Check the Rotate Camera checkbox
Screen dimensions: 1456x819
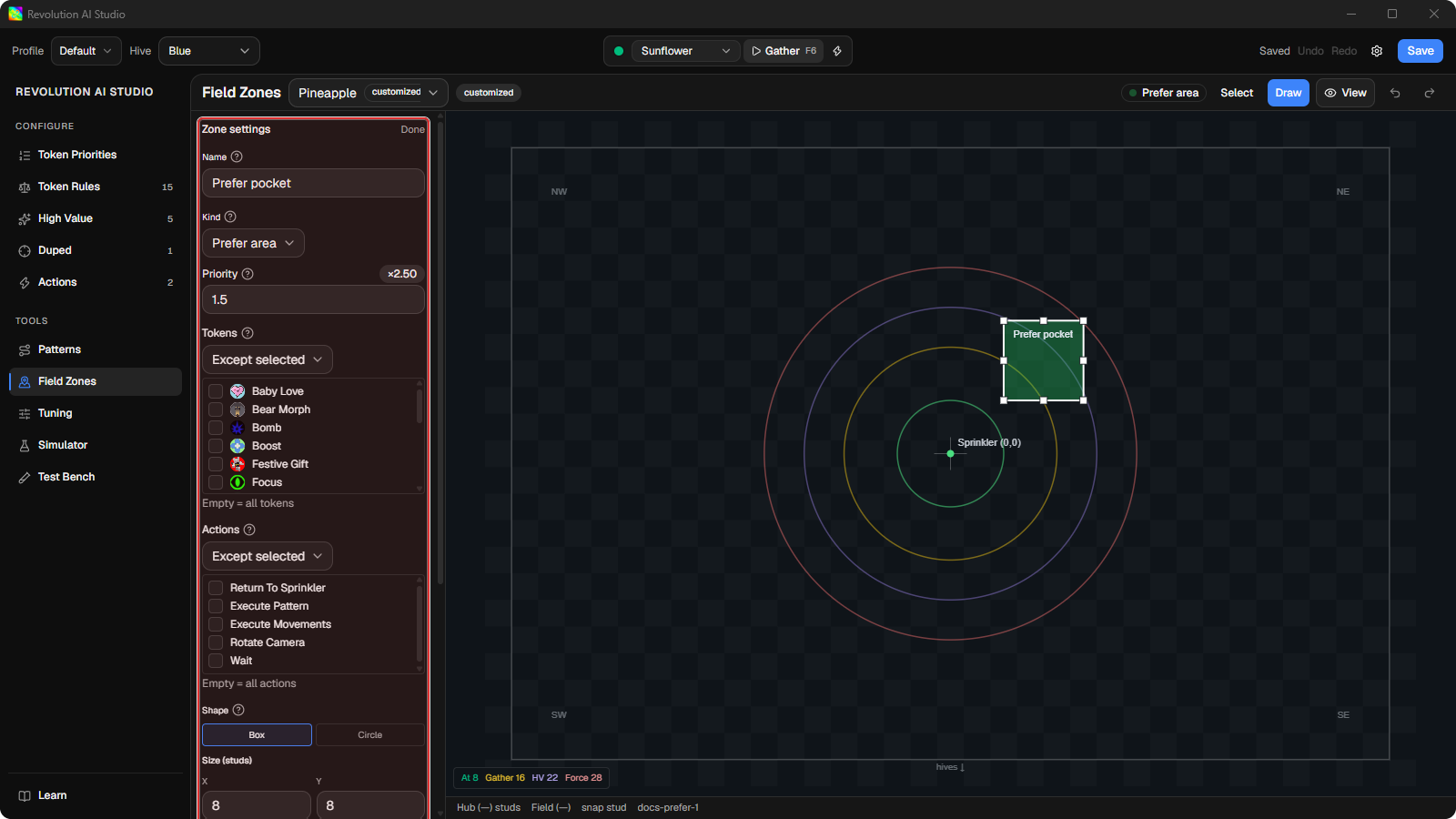(x=216, y=642)
